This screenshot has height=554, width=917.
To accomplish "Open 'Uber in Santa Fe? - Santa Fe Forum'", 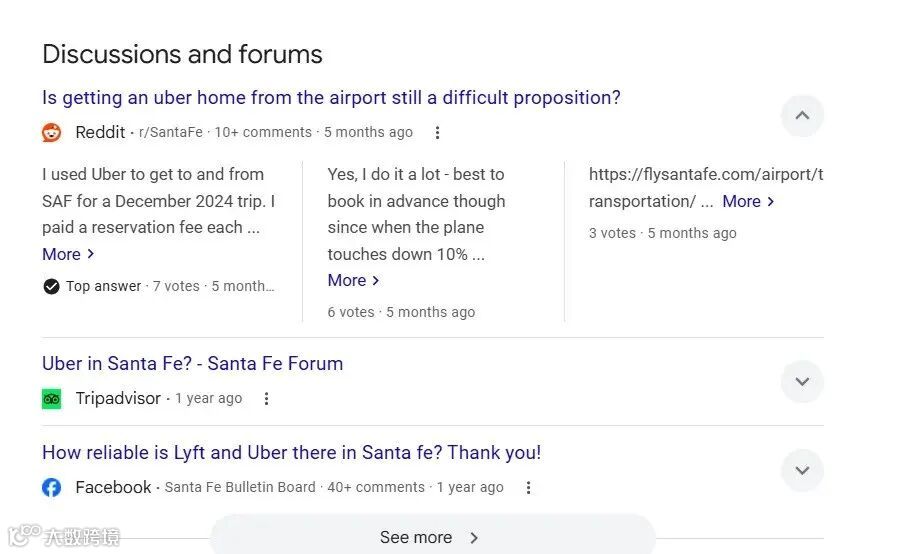I will click(x=192, y=364).
